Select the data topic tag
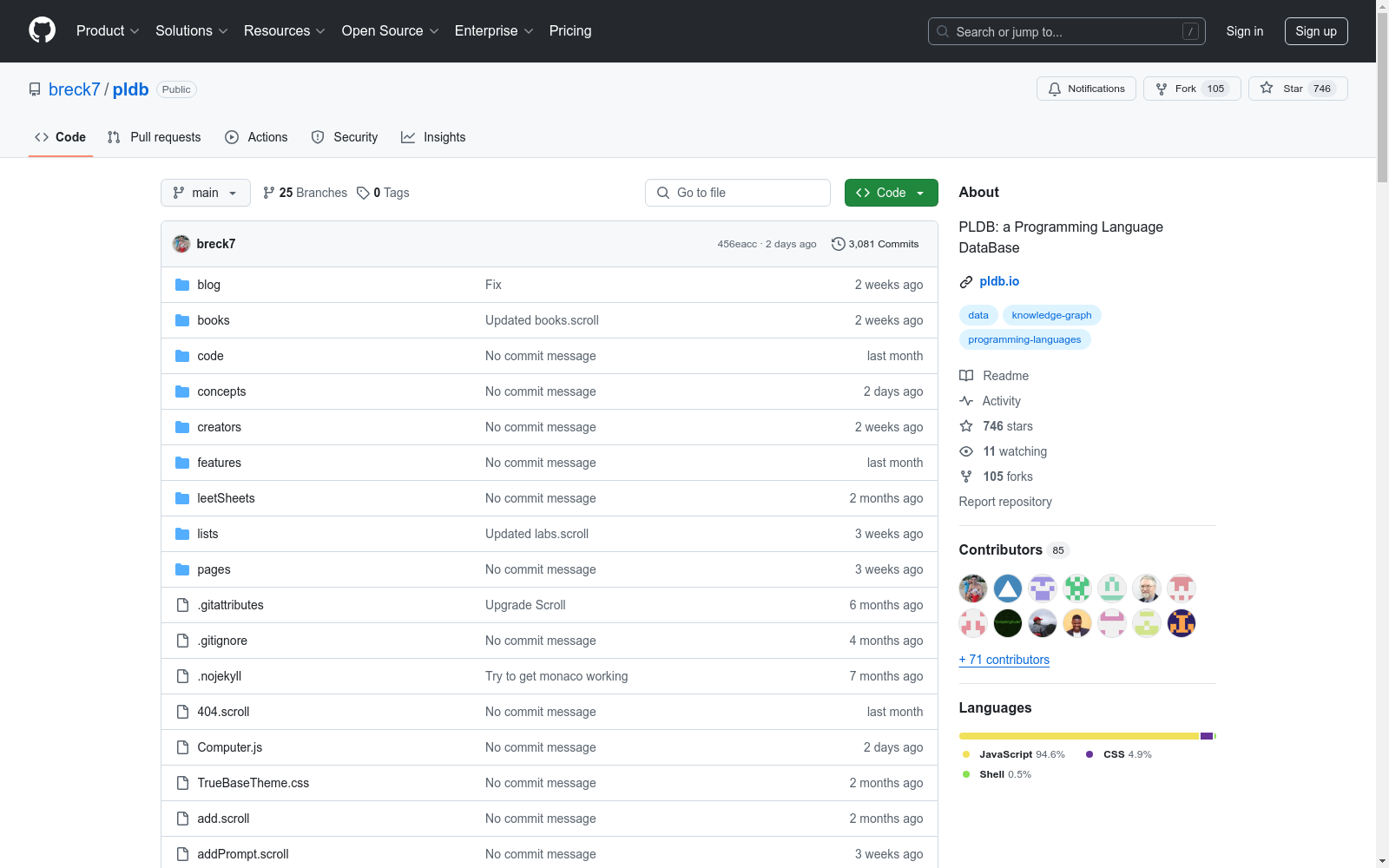This screenshot has height=868, width=1389. (x=978, y=315)
